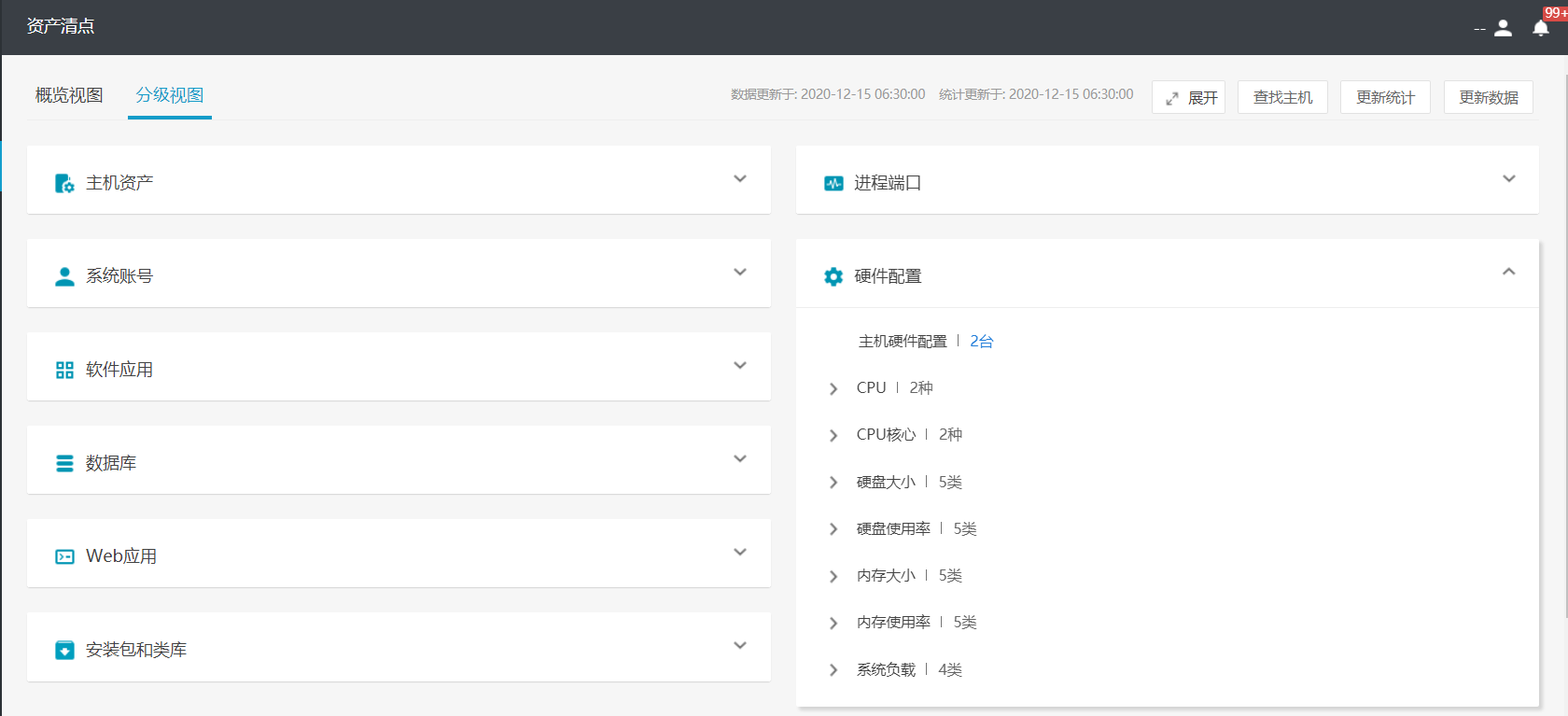1568x716 pixels.
Task: Open the 2台 host count link
Action: pyautogui.click(x=982, y=342)
